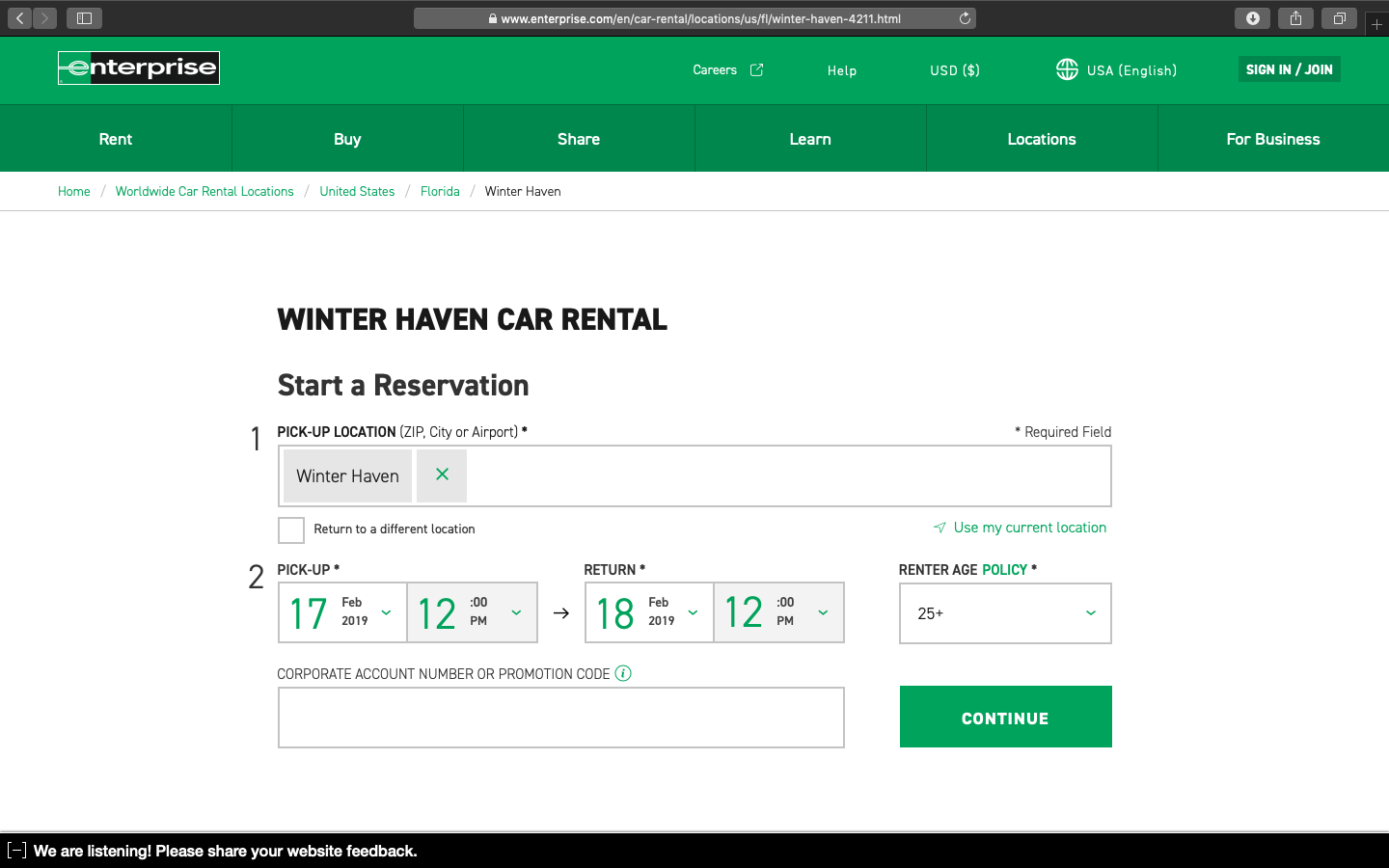Expand the pick-up time dropdown
This screenshot has width=1389, height=868.
[x=472, y=612]
